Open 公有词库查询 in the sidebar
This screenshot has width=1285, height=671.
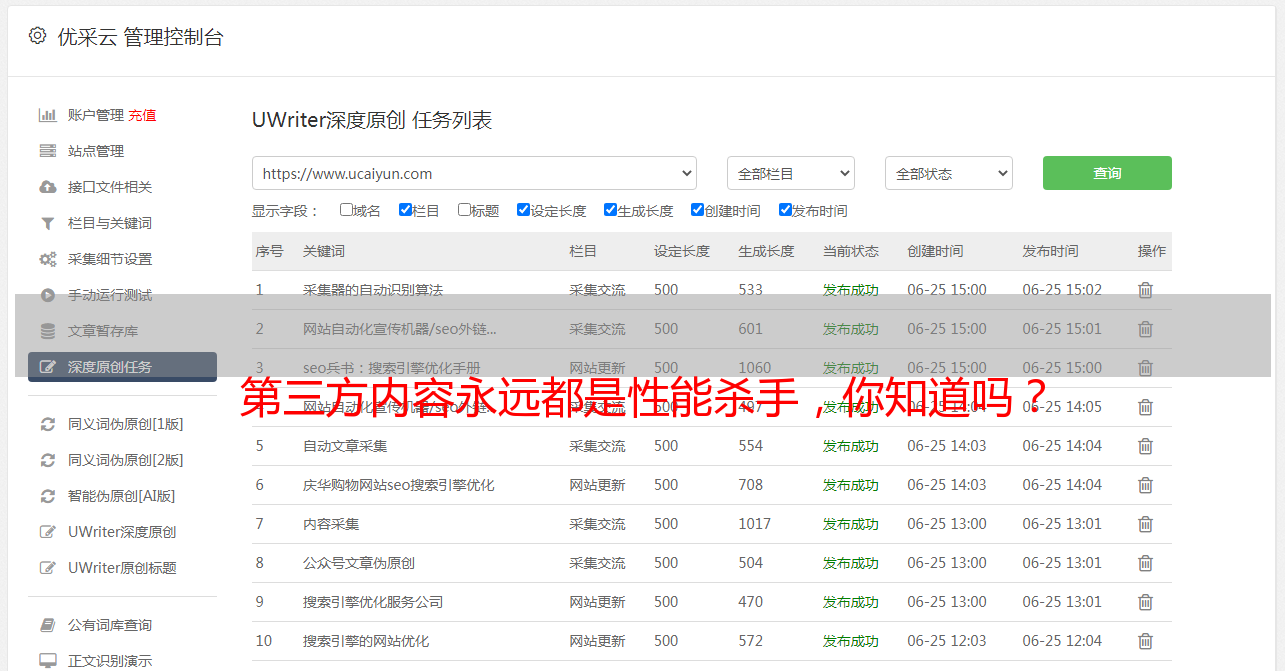click(x=110, y=625)
